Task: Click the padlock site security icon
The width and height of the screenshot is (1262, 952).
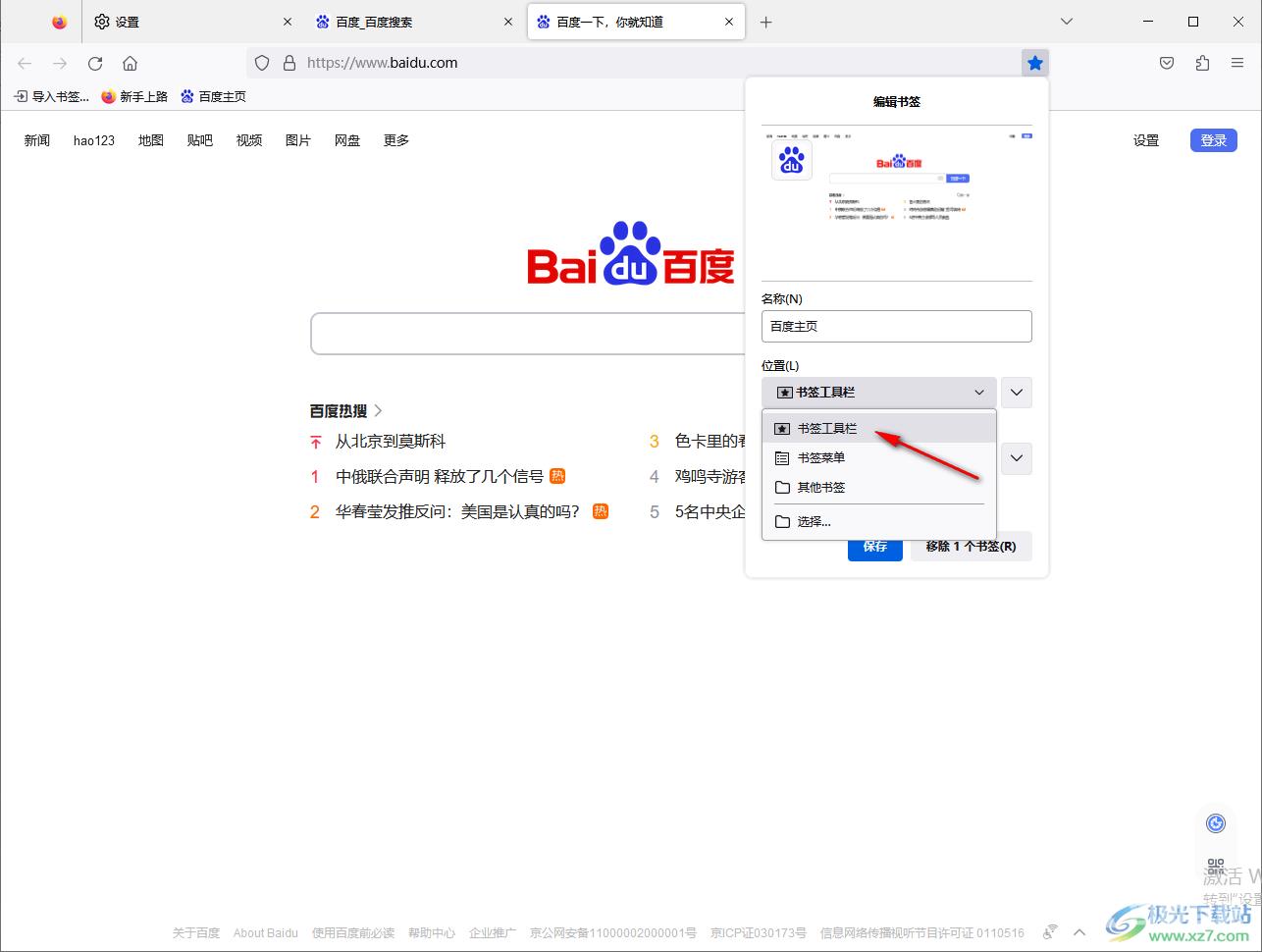Action: coord(289,63)
